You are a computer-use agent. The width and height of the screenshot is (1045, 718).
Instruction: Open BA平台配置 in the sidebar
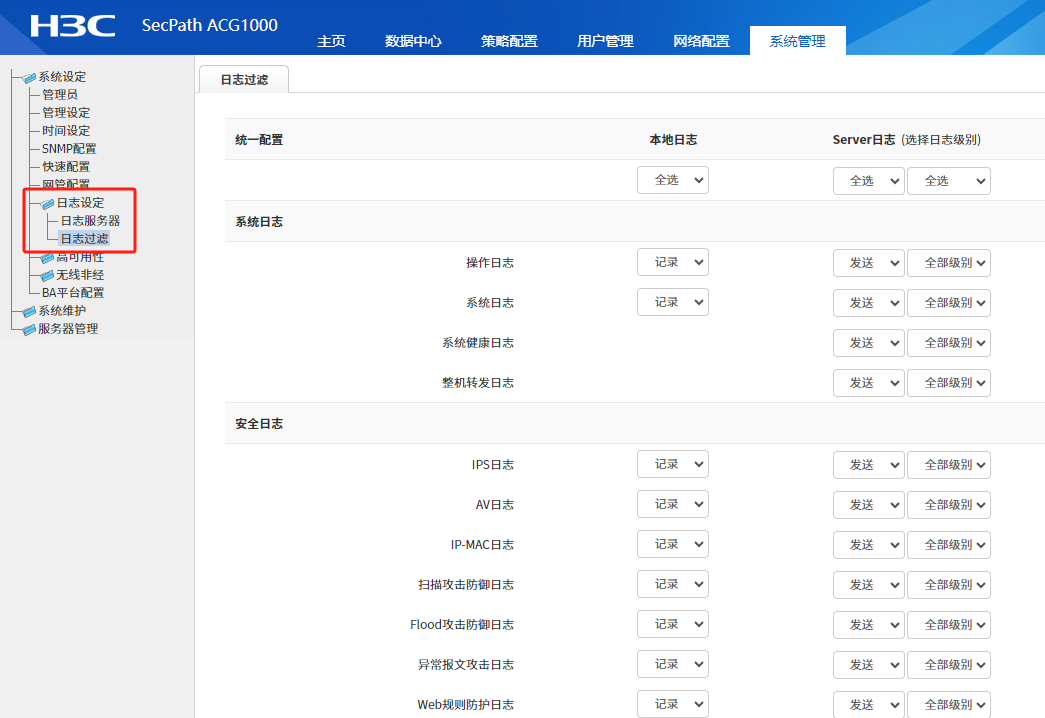73,293
